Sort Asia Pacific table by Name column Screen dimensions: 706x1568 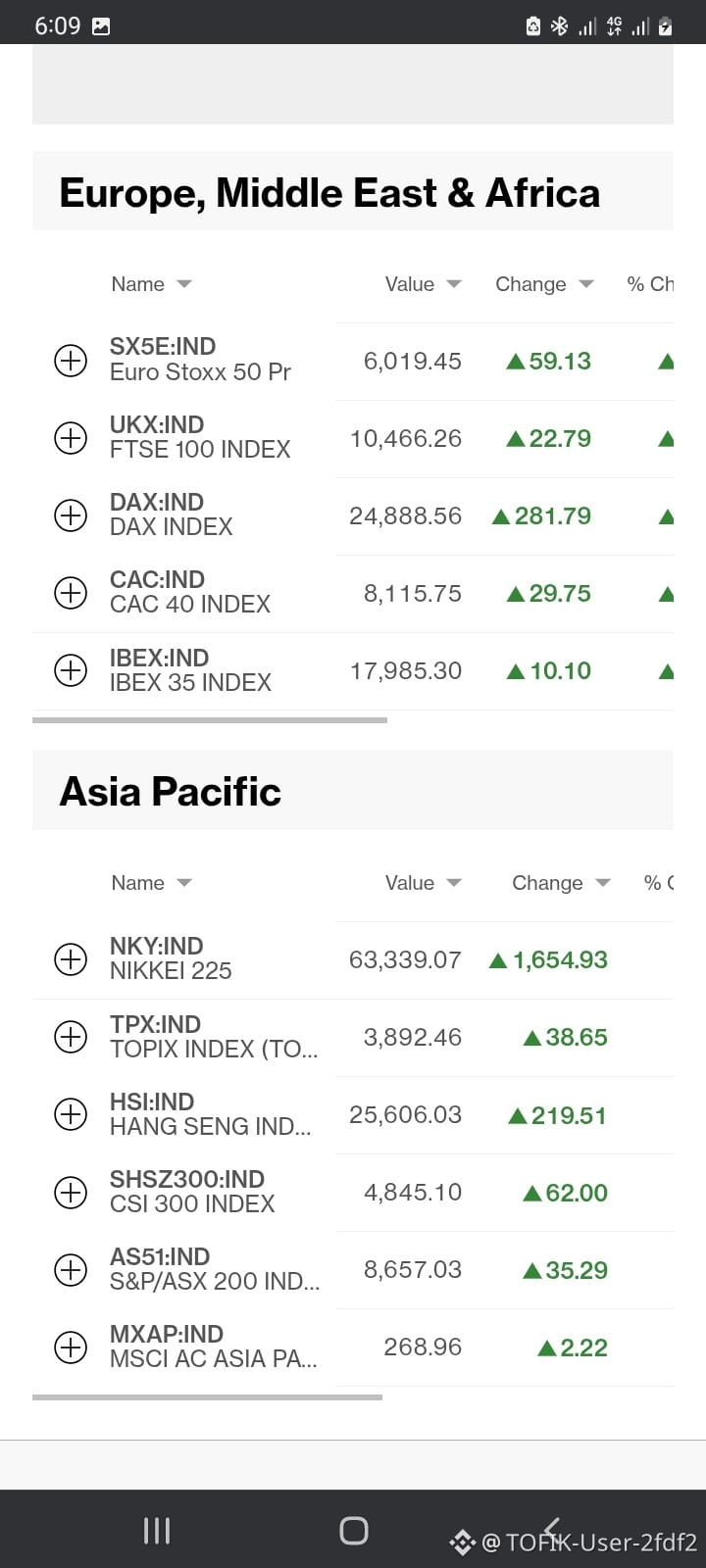pyautogui.click(x=152, y=883)
